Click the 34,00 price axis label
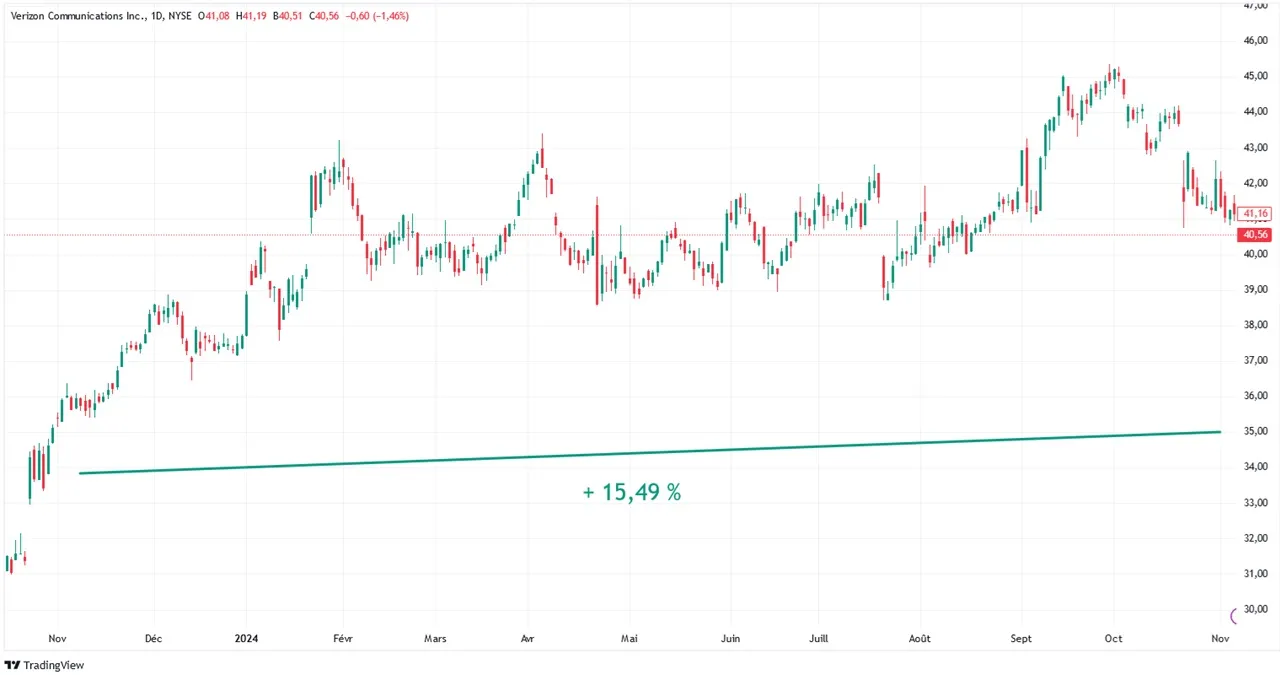This screenshot has width=1280, height=675. pos(1256,467)
